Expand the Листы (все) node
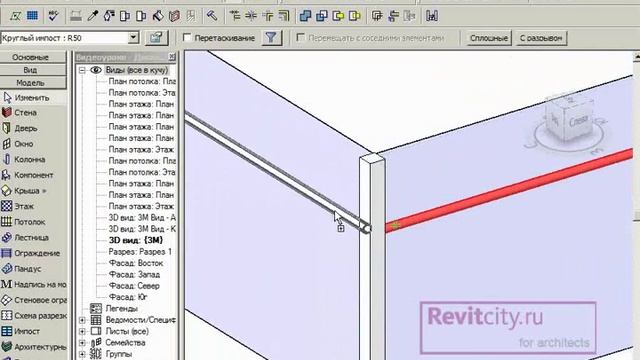Image resolution: width=640 pixels, height=360 pixels. [x=82, y=331]
